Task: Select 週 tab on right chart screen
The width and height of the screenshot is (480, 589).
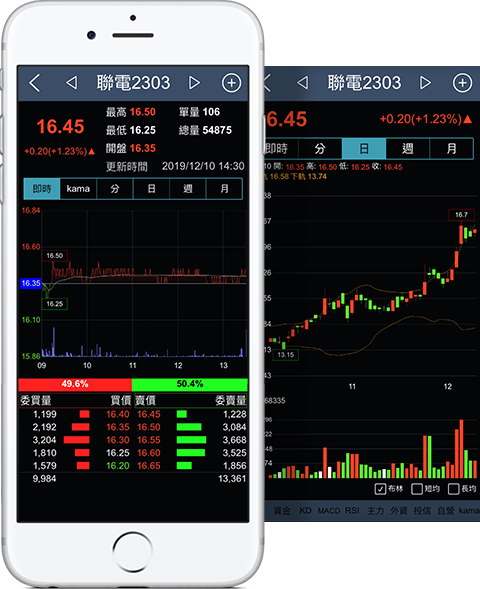Action: pos(408,149)
